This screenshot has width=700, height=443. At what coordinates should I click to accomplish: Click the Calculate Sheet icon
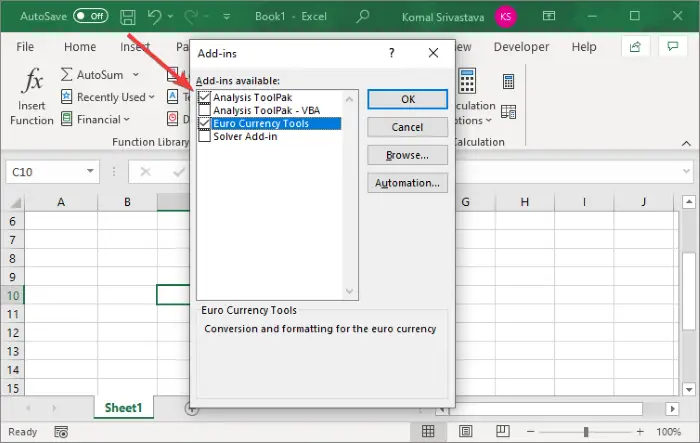coord(508,112)
